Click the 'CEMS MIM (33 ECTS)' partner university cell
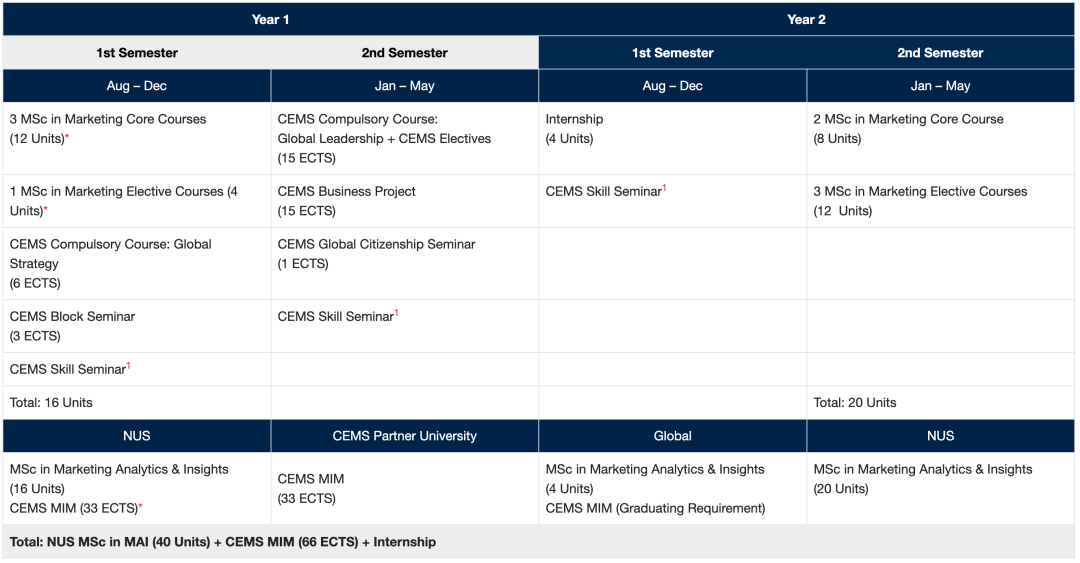This screenshot has height=563, width=1080. 404,489
